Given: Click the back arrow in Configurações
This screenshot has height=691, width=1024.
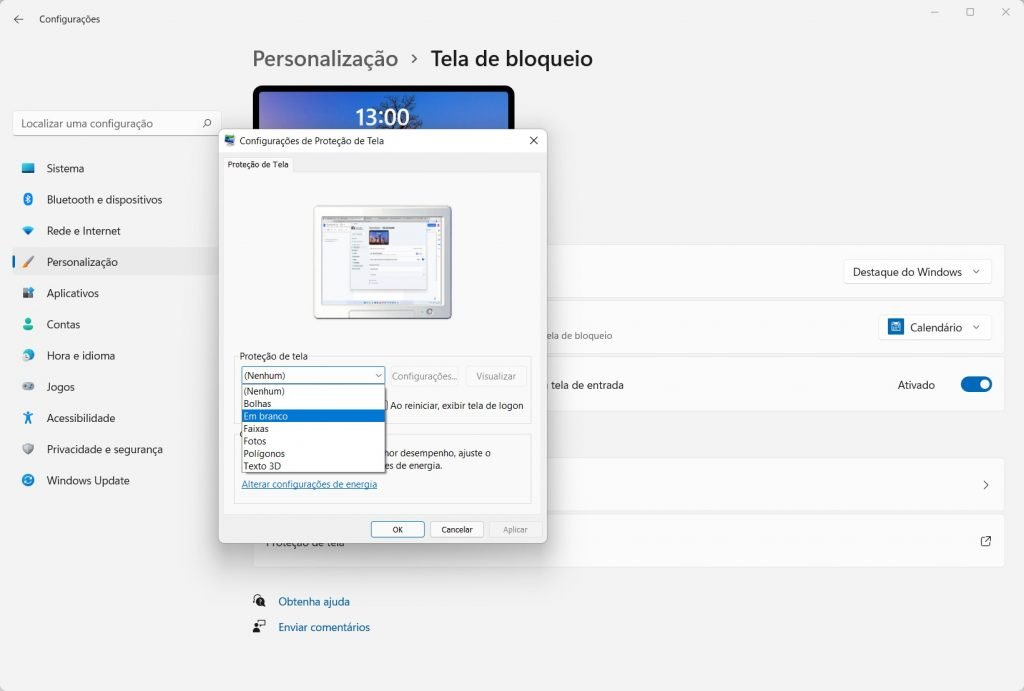Looking at the screenshot, I should [x=18, y=19].
